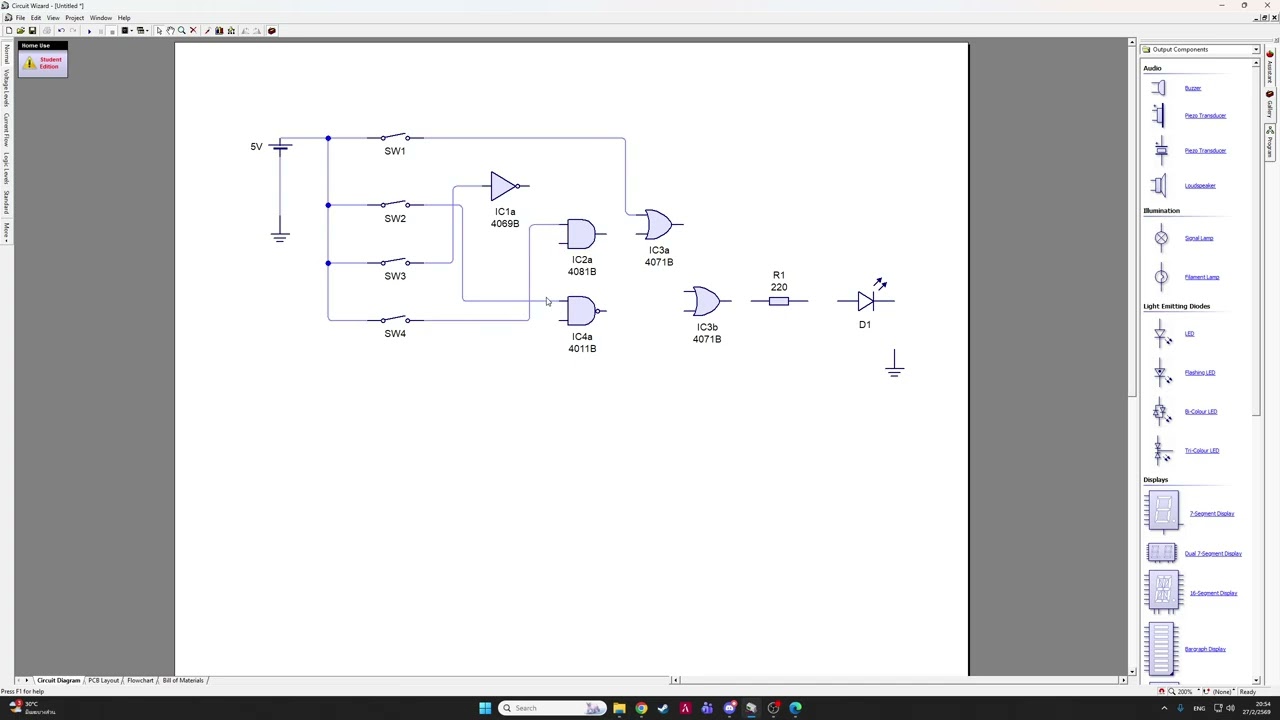
Task: Click the Buzzer link in the gallery
Action: pyautogui.click(x=1193, y=88)
